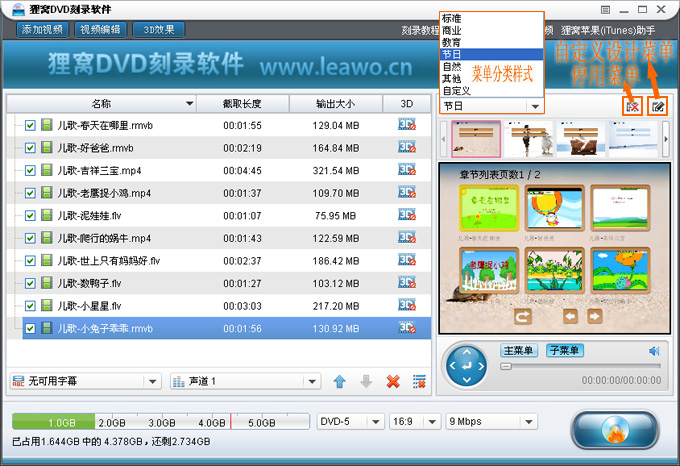Open the title bar menu options icon
680x466 pixels.
[x=605, y=10]
